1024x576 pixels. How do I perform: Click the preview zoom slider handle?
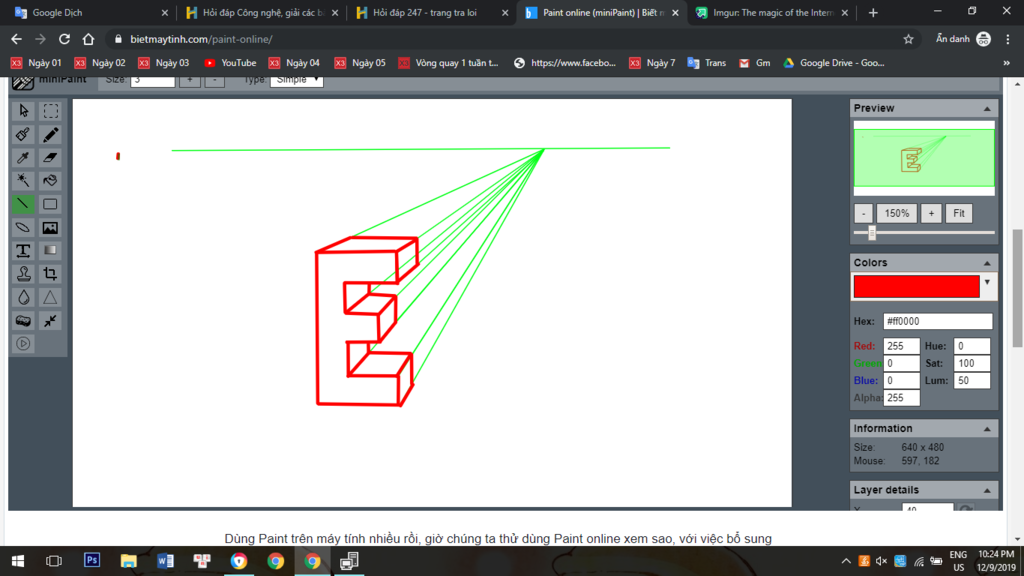click(x=872, y=233)
